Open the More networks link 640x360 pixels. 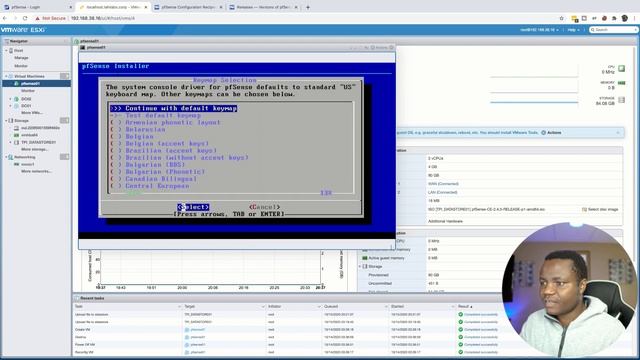tap(36, 171)
